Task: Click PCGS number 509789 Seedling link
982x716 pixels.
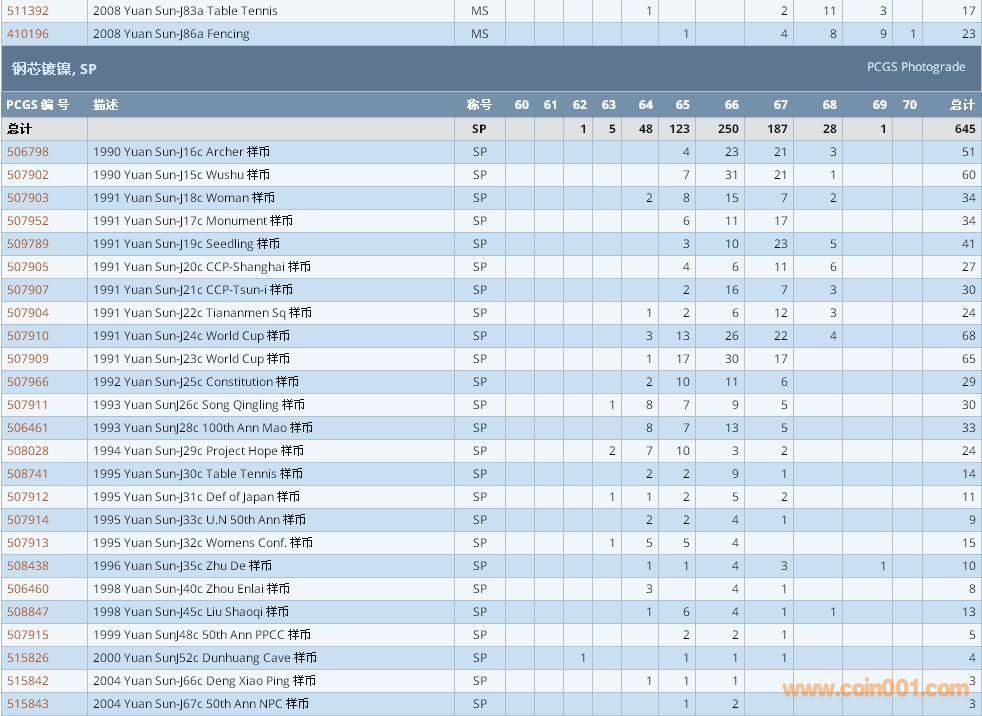Action: coord(27,244)
